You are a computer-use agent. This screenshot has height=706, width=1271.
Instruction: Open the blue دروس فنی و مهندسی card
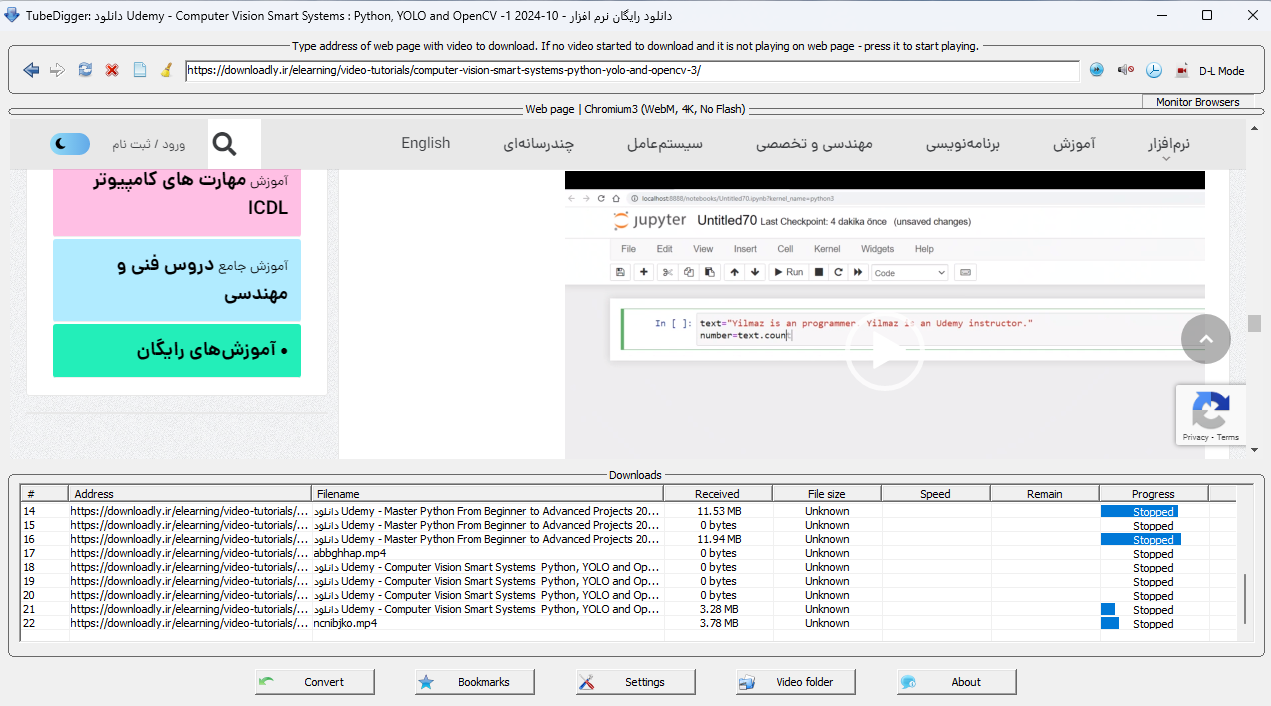(x=177, y=280)
